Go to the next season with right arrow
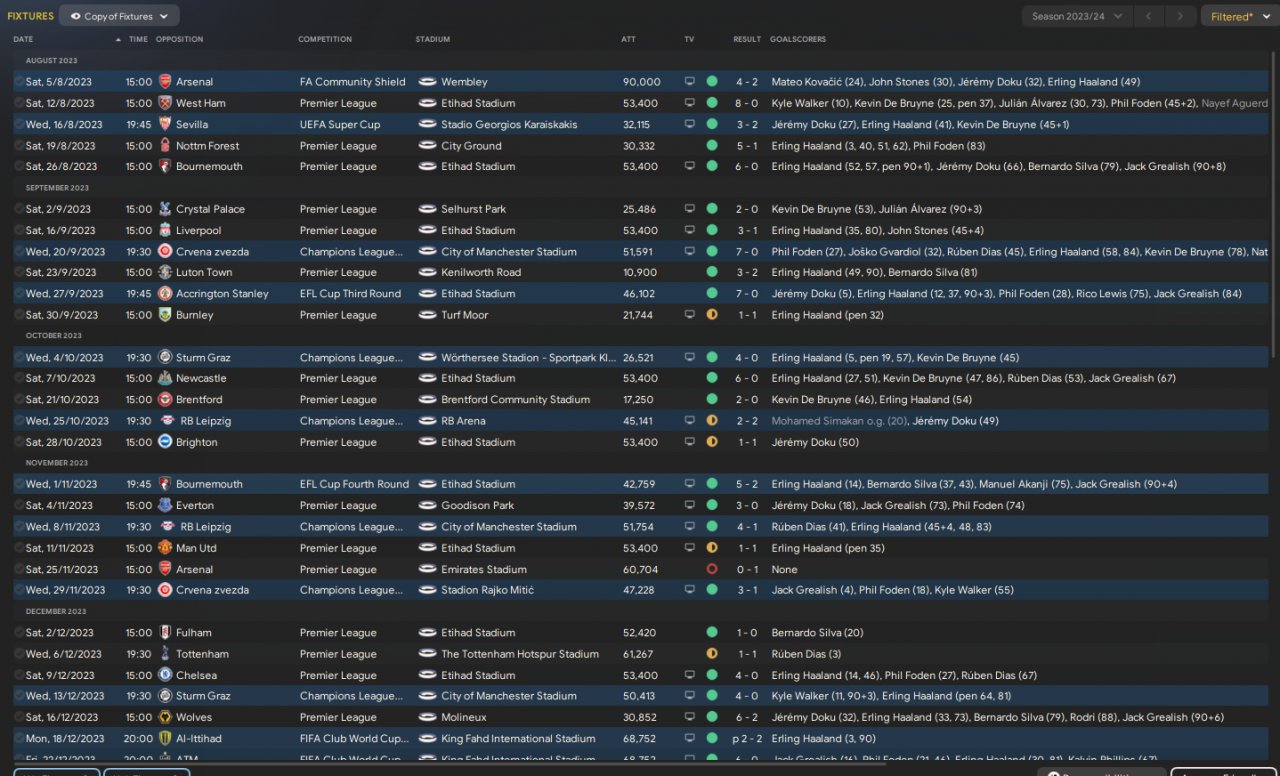The height and width of the screenshot is (776, 1280). (x=1182, y=16)
